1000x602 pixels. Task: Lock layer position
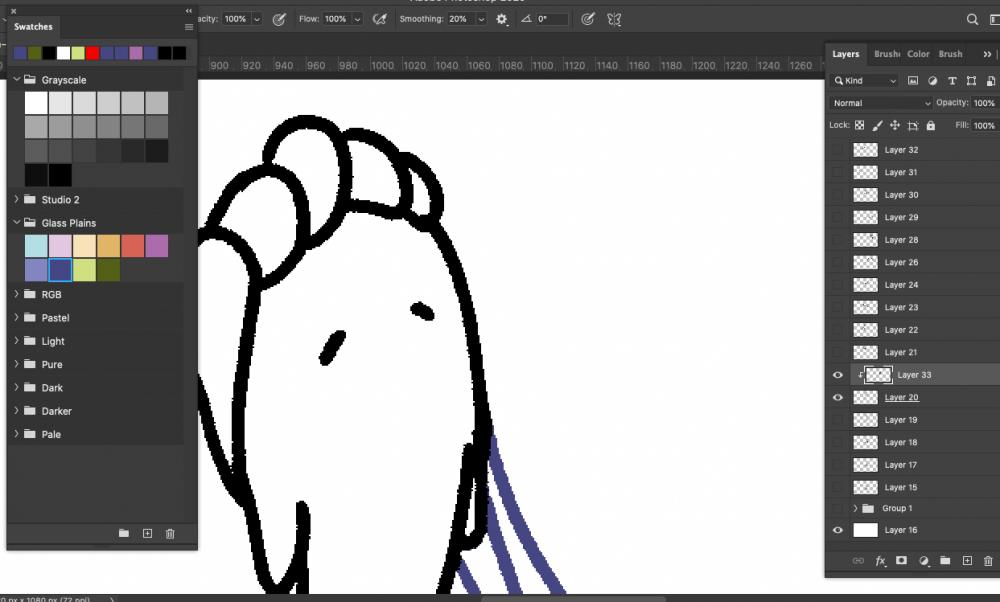pos(895,126)
